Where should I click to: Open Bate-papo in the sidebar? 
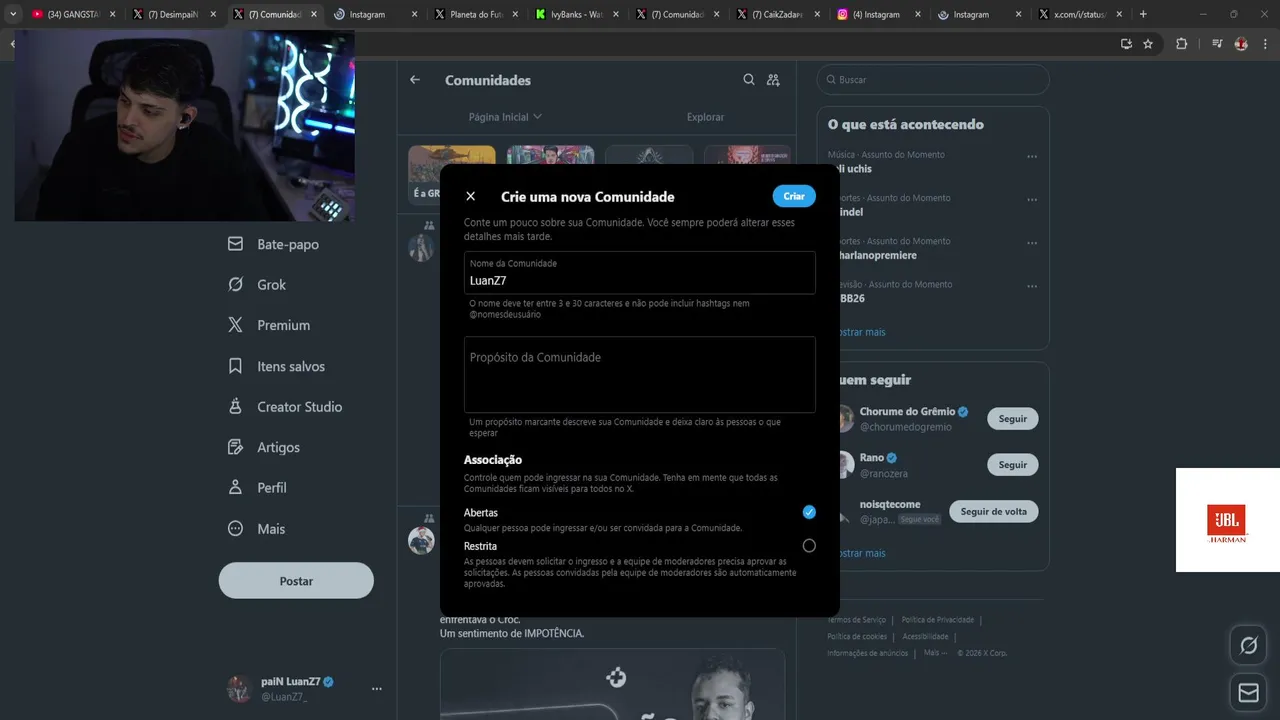(x=273, y=244)
